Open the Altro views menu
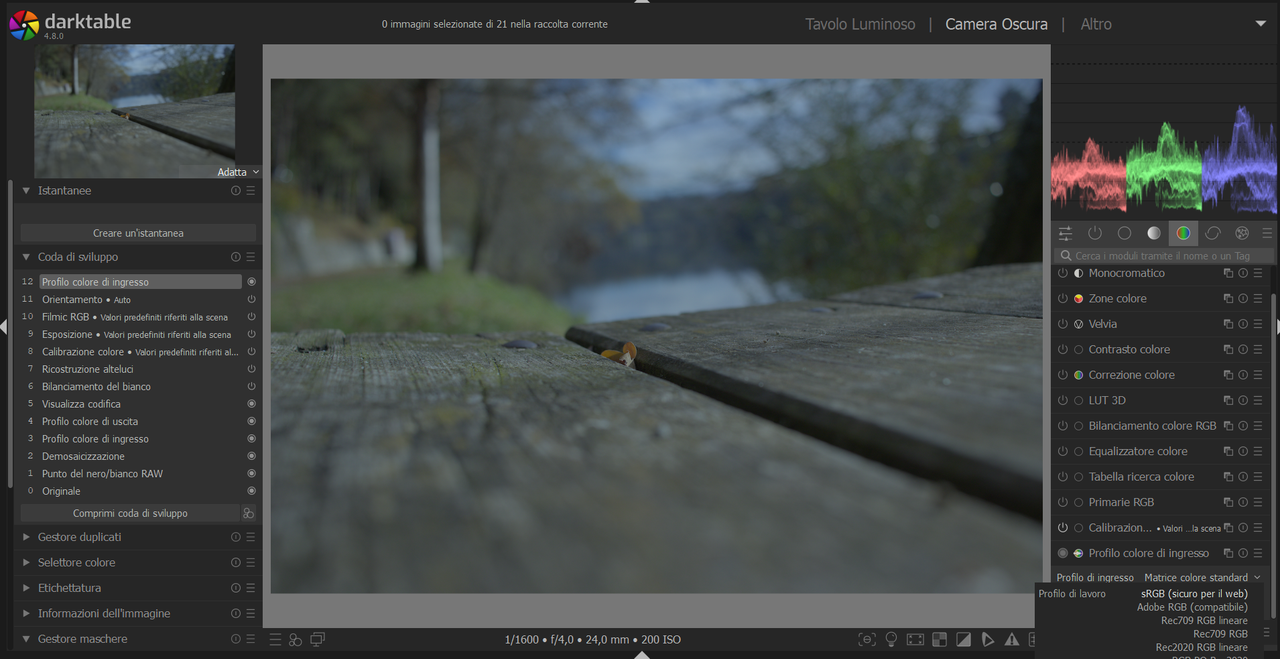1280x659 pixels. coord(1096,24)
